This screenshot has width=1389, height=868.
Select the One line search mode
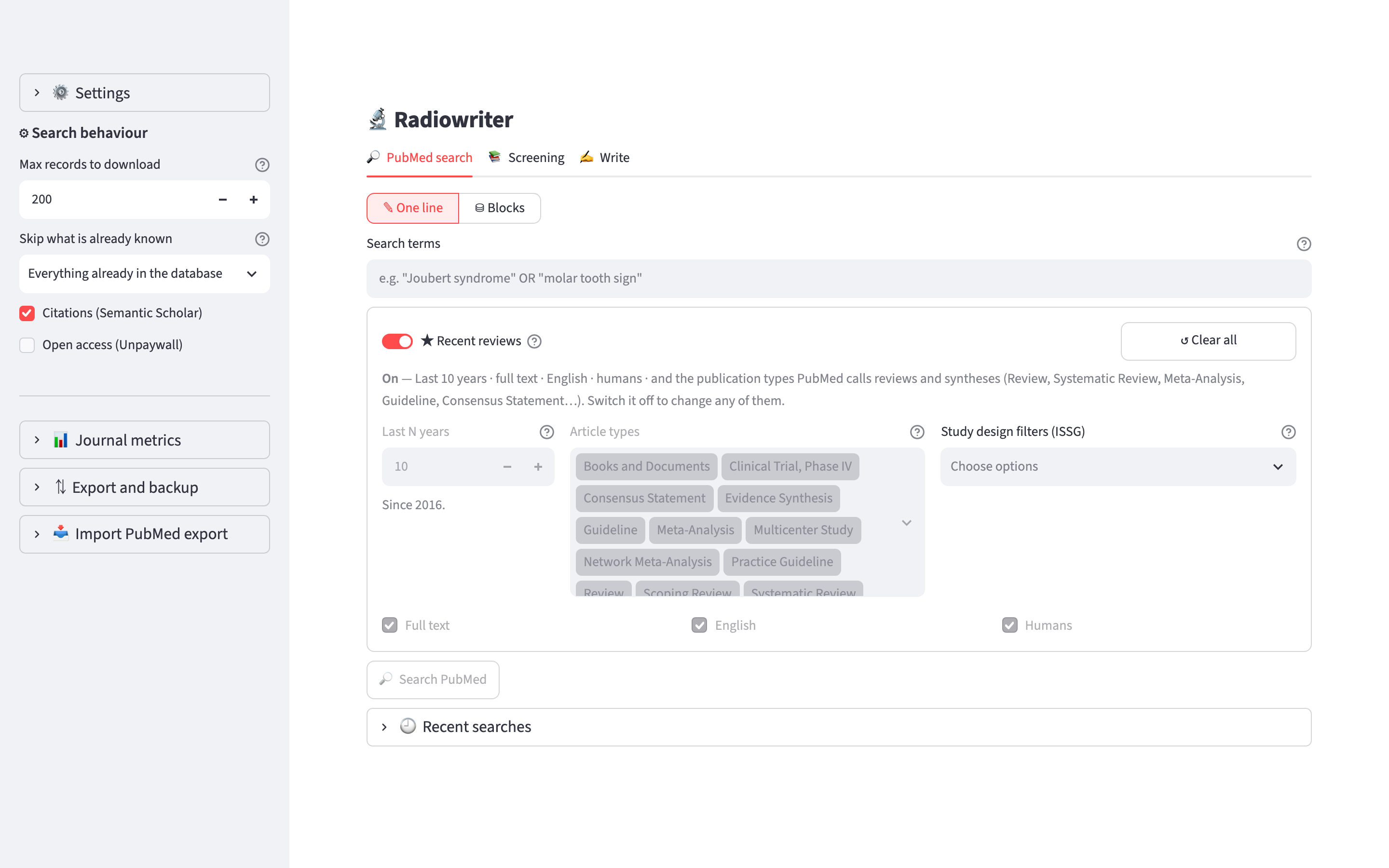413,208
